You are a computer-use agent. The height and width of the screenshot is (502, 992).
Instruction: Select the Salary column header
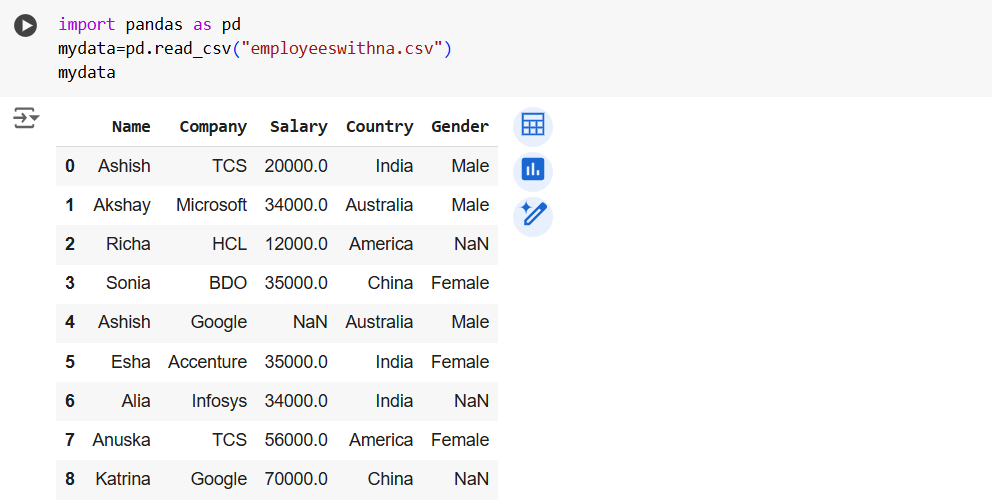(298, 127)
